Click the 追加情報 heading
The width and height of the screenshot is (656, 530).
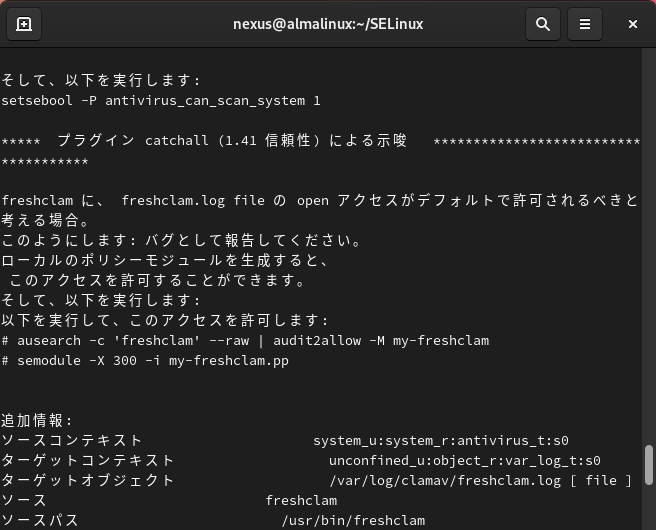pos(38,421)
